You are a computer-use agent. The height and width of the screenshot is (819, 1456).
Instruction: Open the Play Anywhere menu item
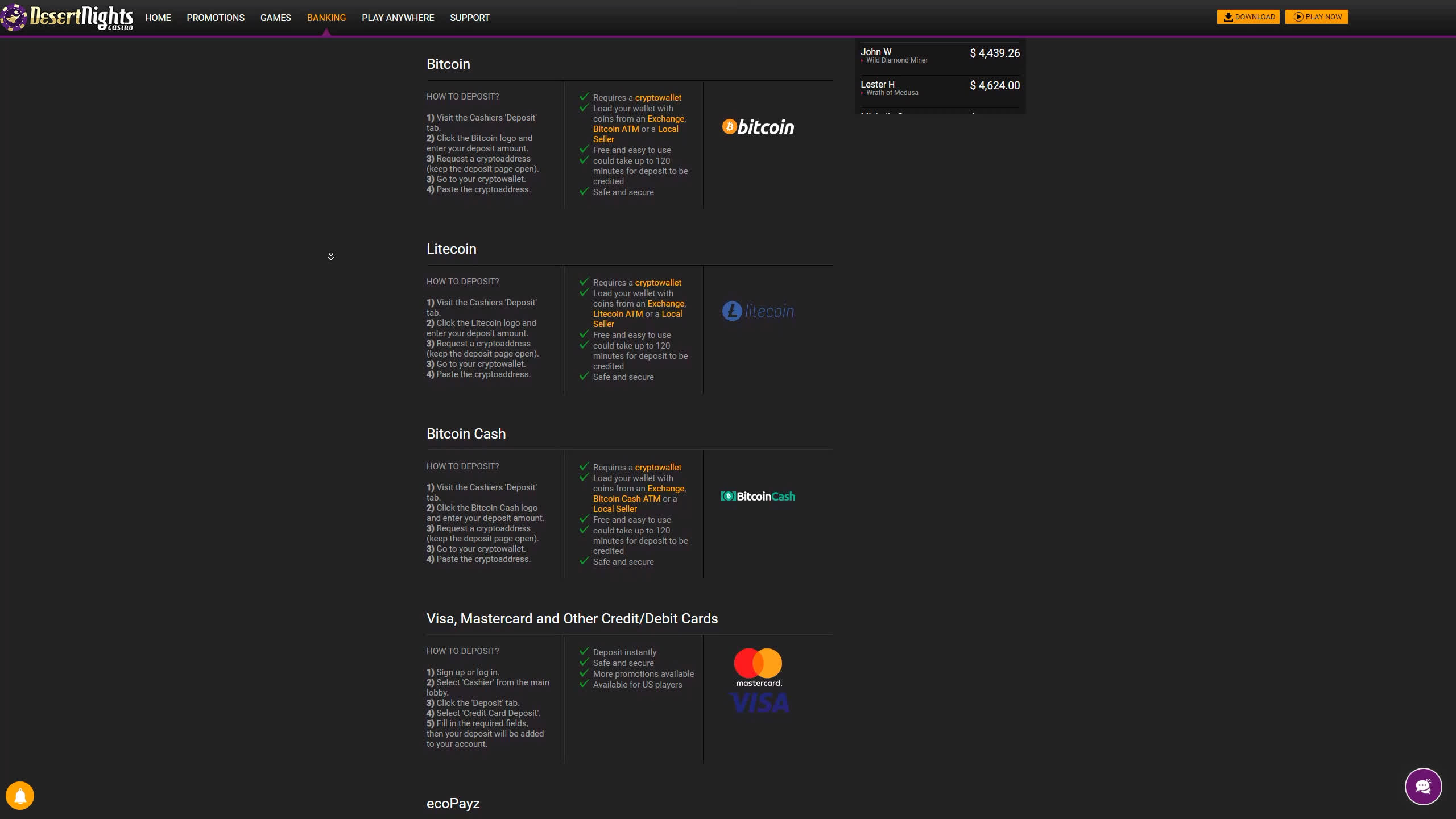click(398, 18)
